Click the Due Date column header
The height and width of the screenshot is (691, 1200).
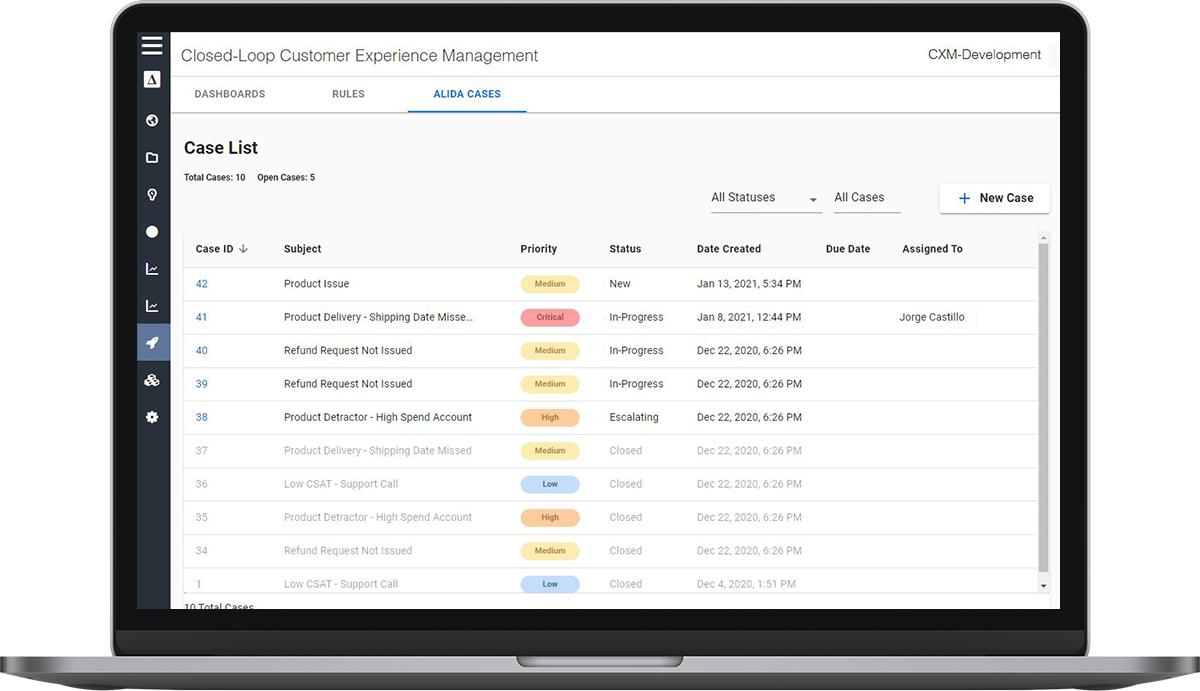[848, 249]
